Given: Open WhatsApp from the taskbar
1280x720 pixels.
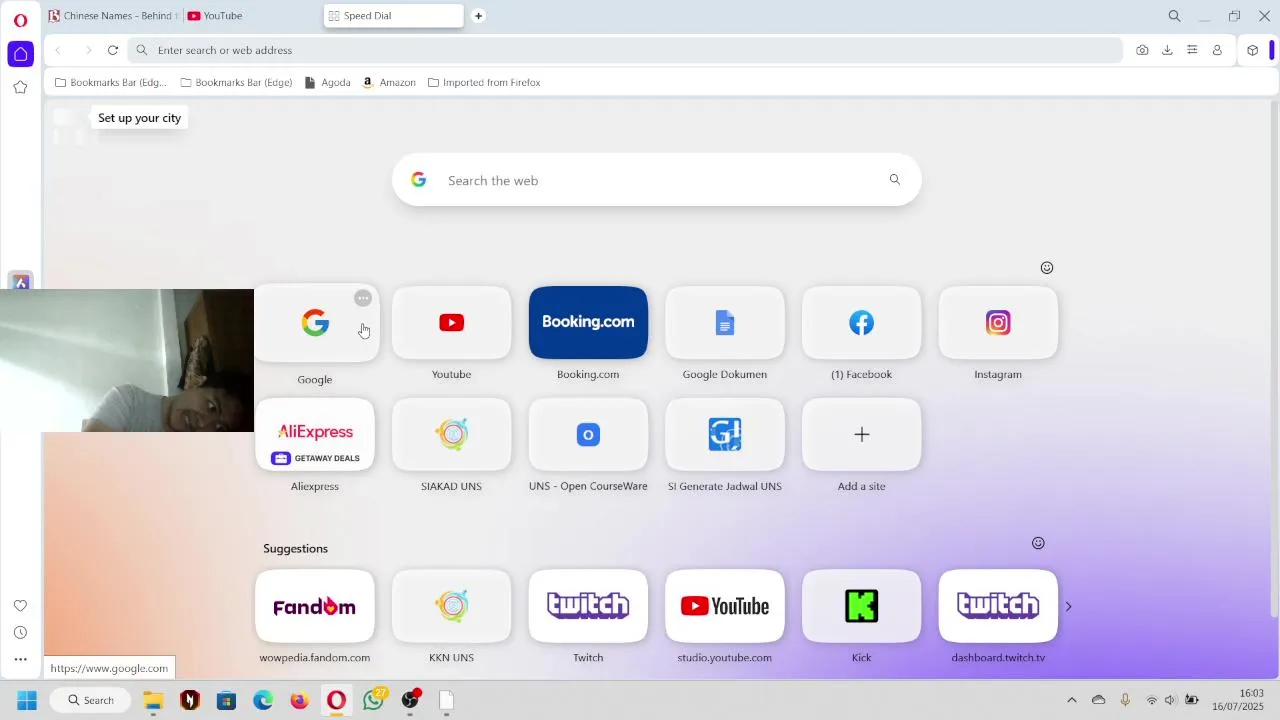Looking at the screenshot, I should [373, 700].
